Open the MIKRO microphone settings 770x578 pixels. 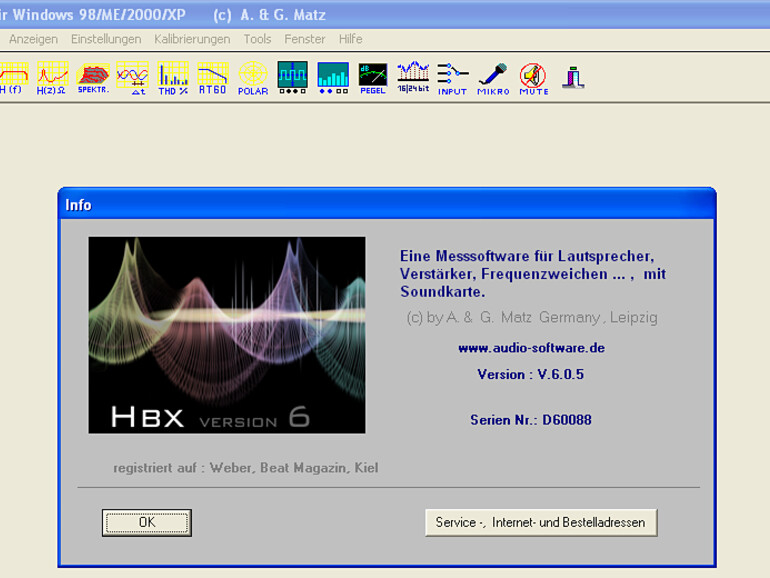(493, 78)
